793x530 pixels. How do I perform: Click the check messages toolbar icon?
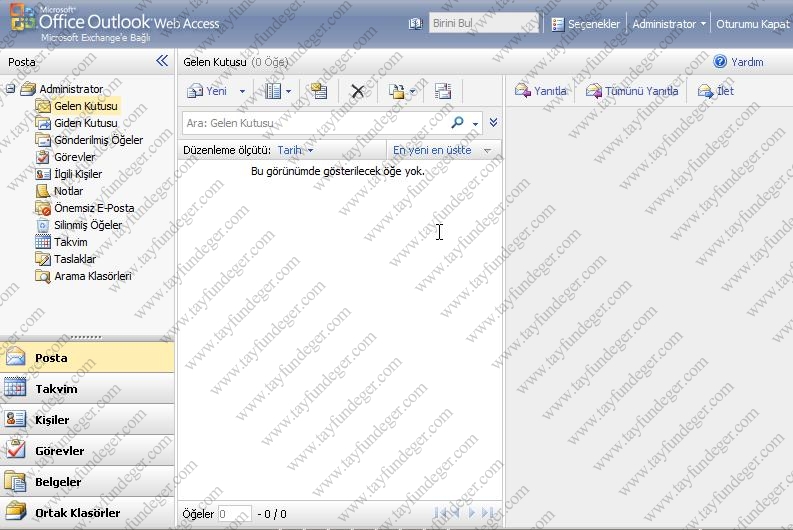319,91
